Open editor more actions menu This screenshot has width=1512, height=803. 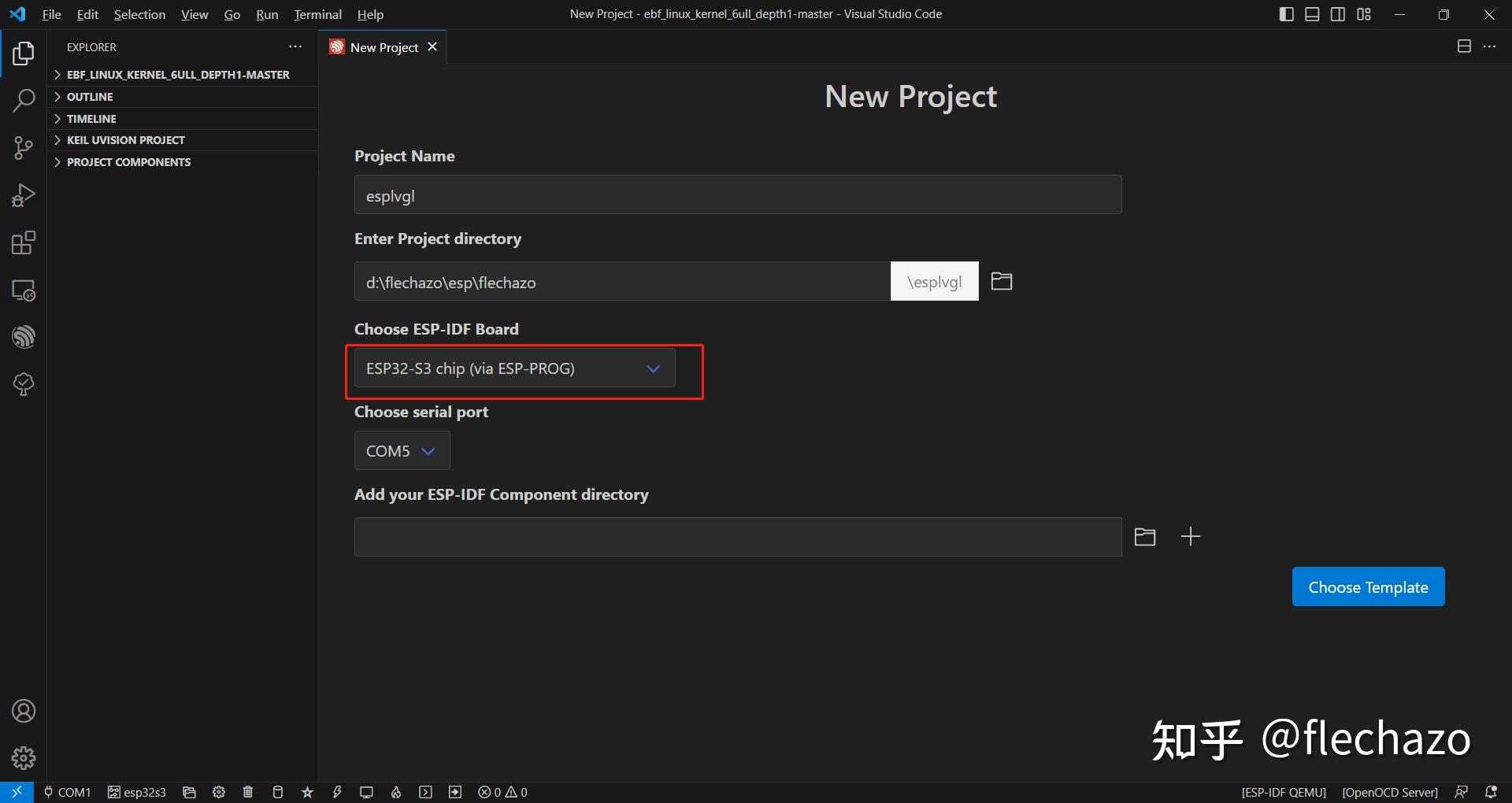pyautogui.click(x=1489, y=46)
